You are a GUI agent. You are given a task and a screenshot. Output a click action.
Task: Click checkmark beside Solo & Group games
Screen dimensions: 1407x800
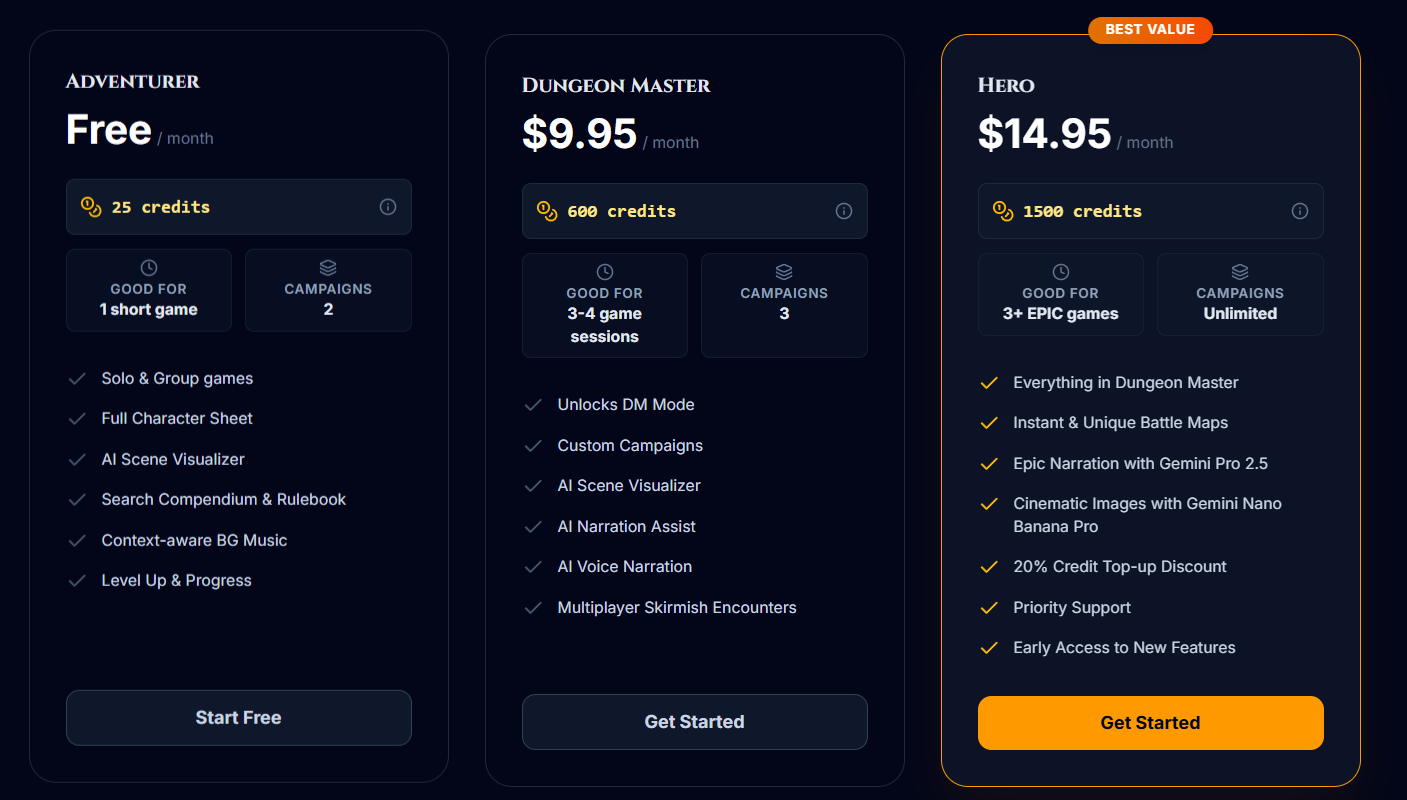pyautogui.click(x=77, y=379)
